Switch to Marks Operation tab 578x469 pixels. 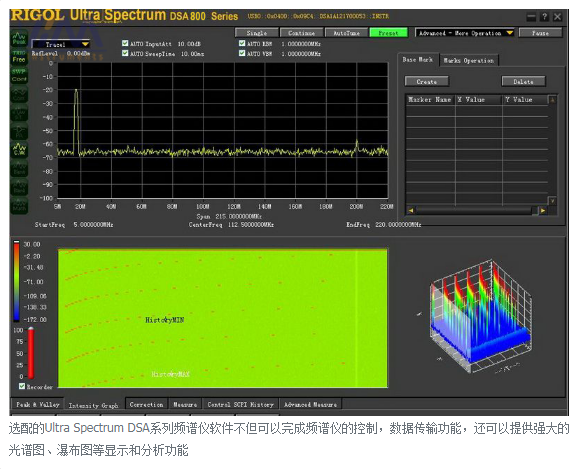(x=469, y=60)
